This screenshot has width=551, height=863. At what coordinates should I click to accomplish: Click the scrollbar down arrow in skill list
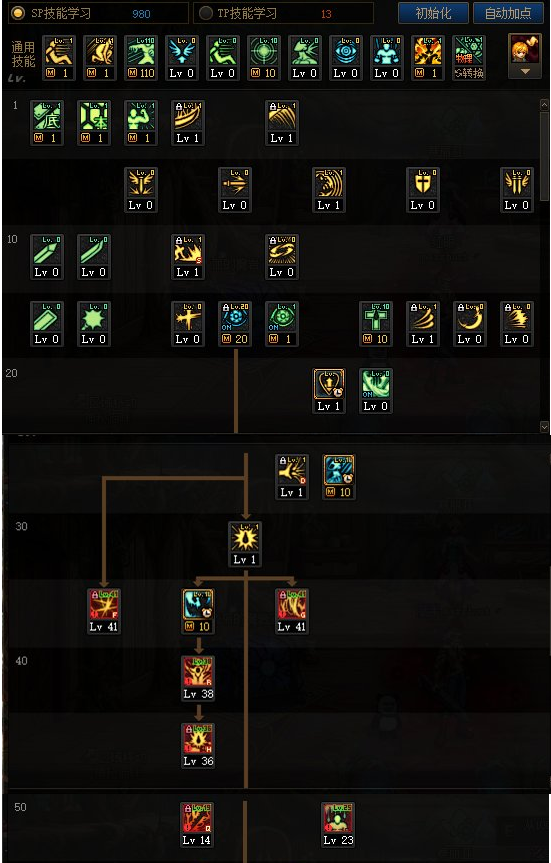544,427
